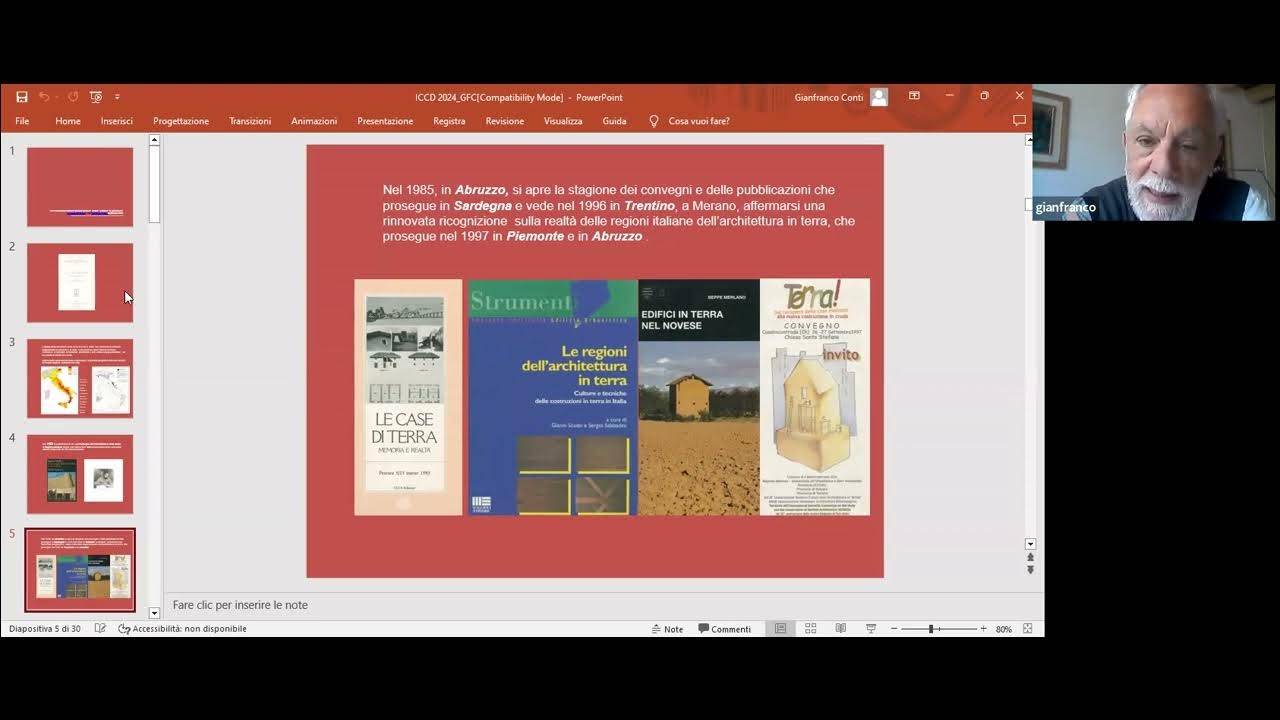The width and height of the screenshot is (1280, 720).
Task: Switch to the Home ribbon tab
Action: coord(68,121)
